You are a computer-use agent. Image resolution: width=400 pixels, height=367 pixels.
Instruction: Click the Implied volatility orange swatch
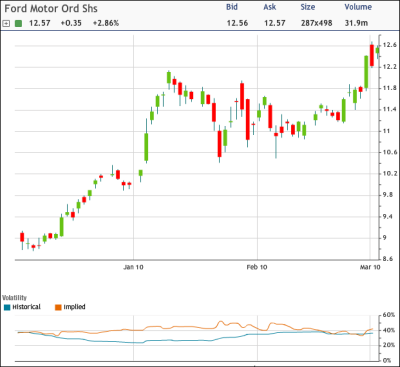click(58, 307)
